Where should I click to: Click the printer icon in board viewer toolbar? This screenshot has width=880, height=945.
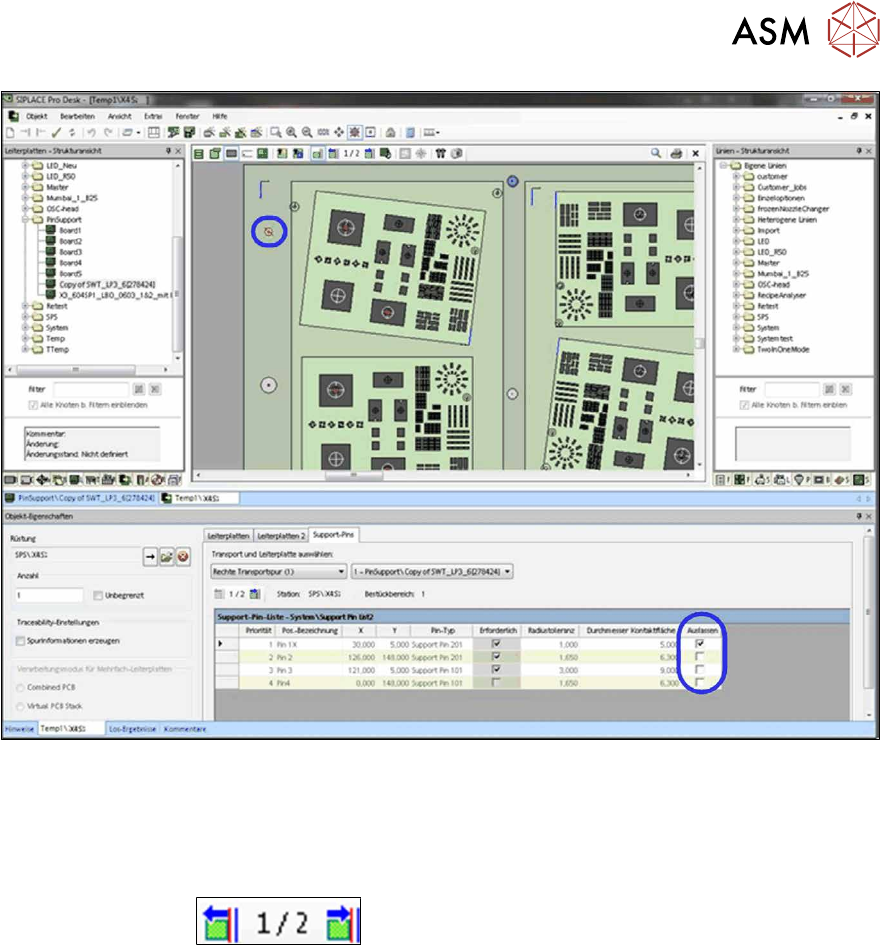click(676, 154)
